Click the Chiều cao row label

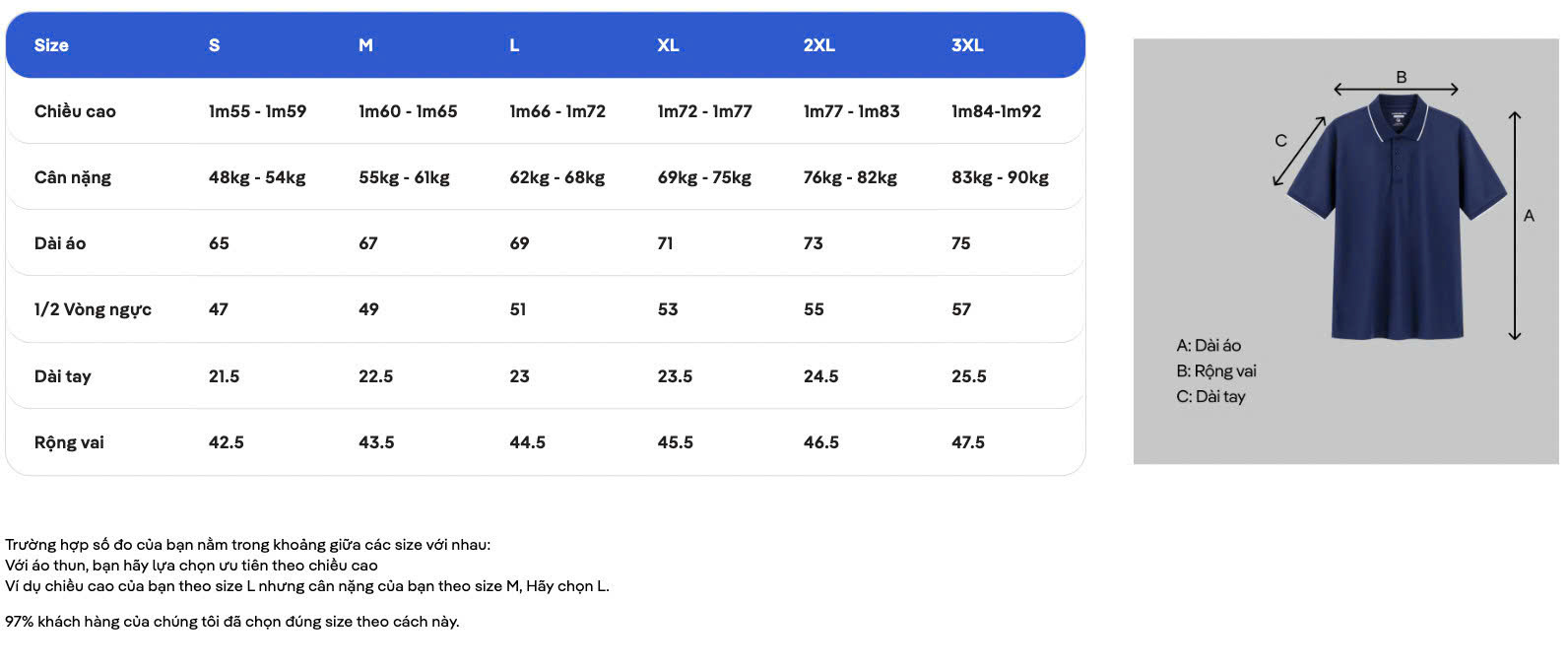75,111
